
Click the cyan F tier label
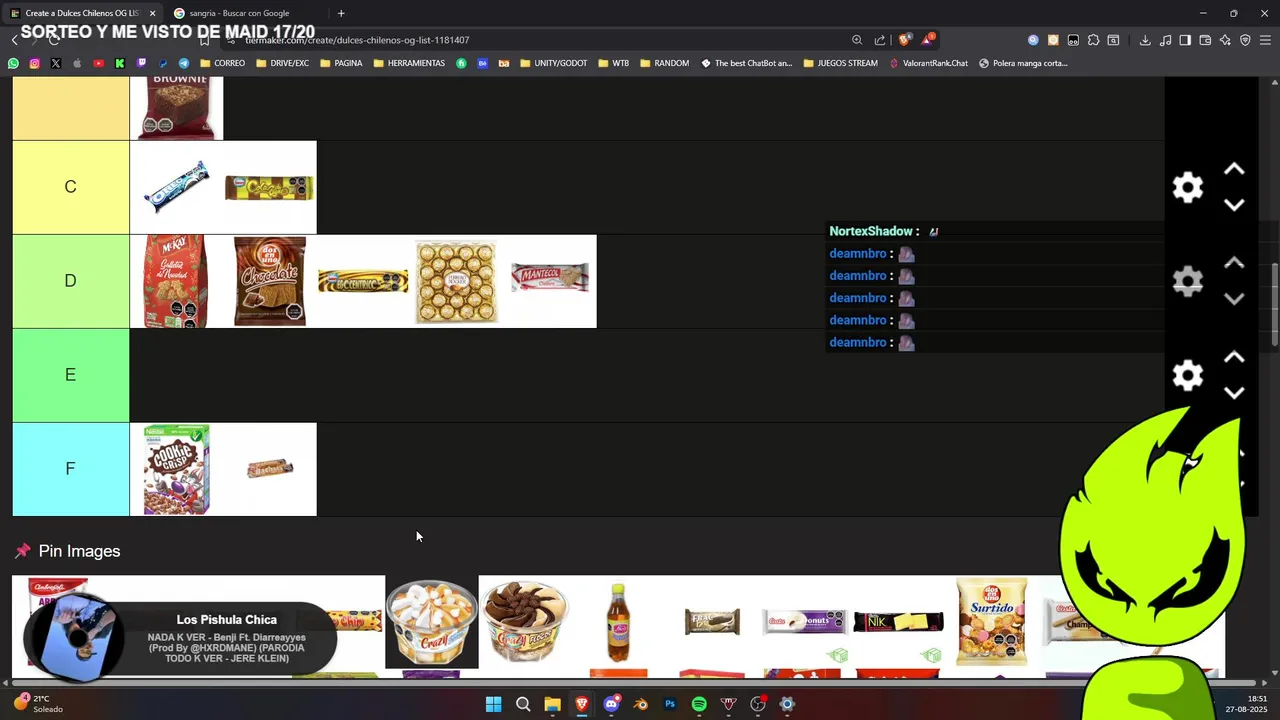pos(71,469)
